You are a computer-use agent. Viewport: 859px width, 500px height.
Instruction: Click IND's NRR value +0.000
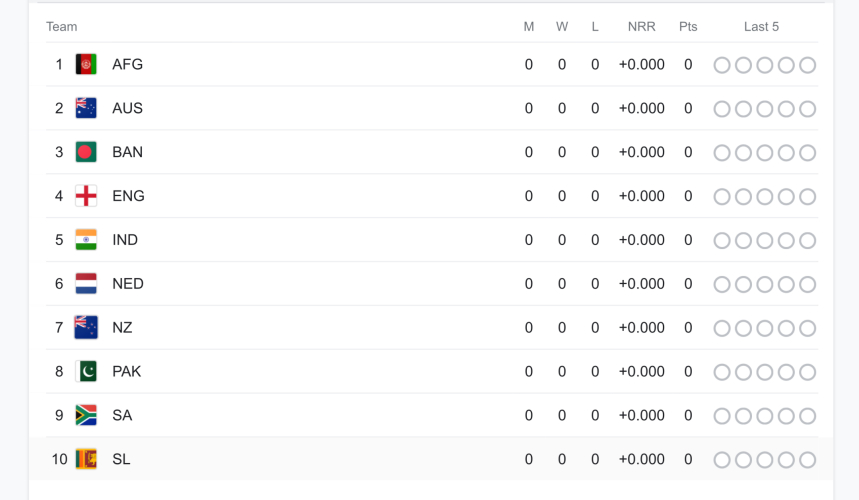[x=641, y=241]
